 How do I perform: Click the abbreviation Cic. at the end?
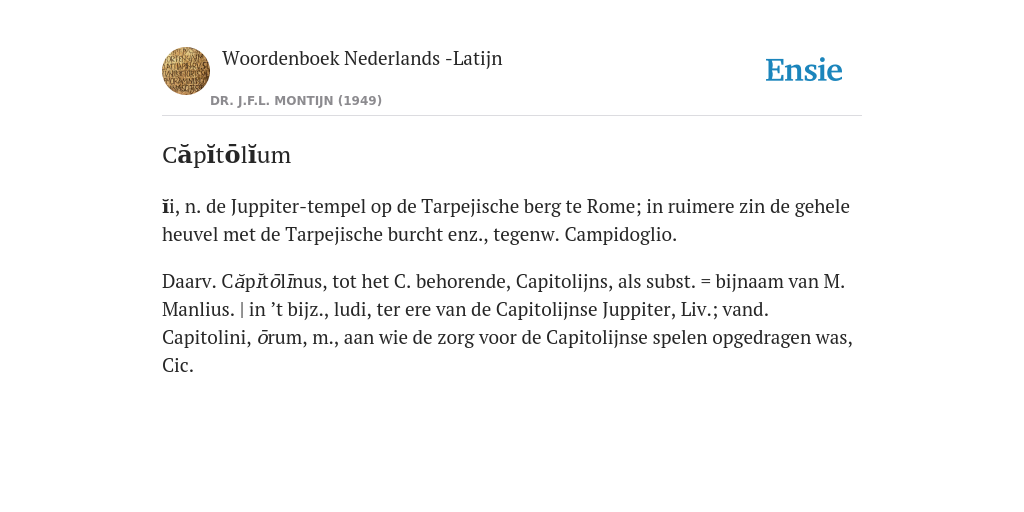click(x=178, y=366)
